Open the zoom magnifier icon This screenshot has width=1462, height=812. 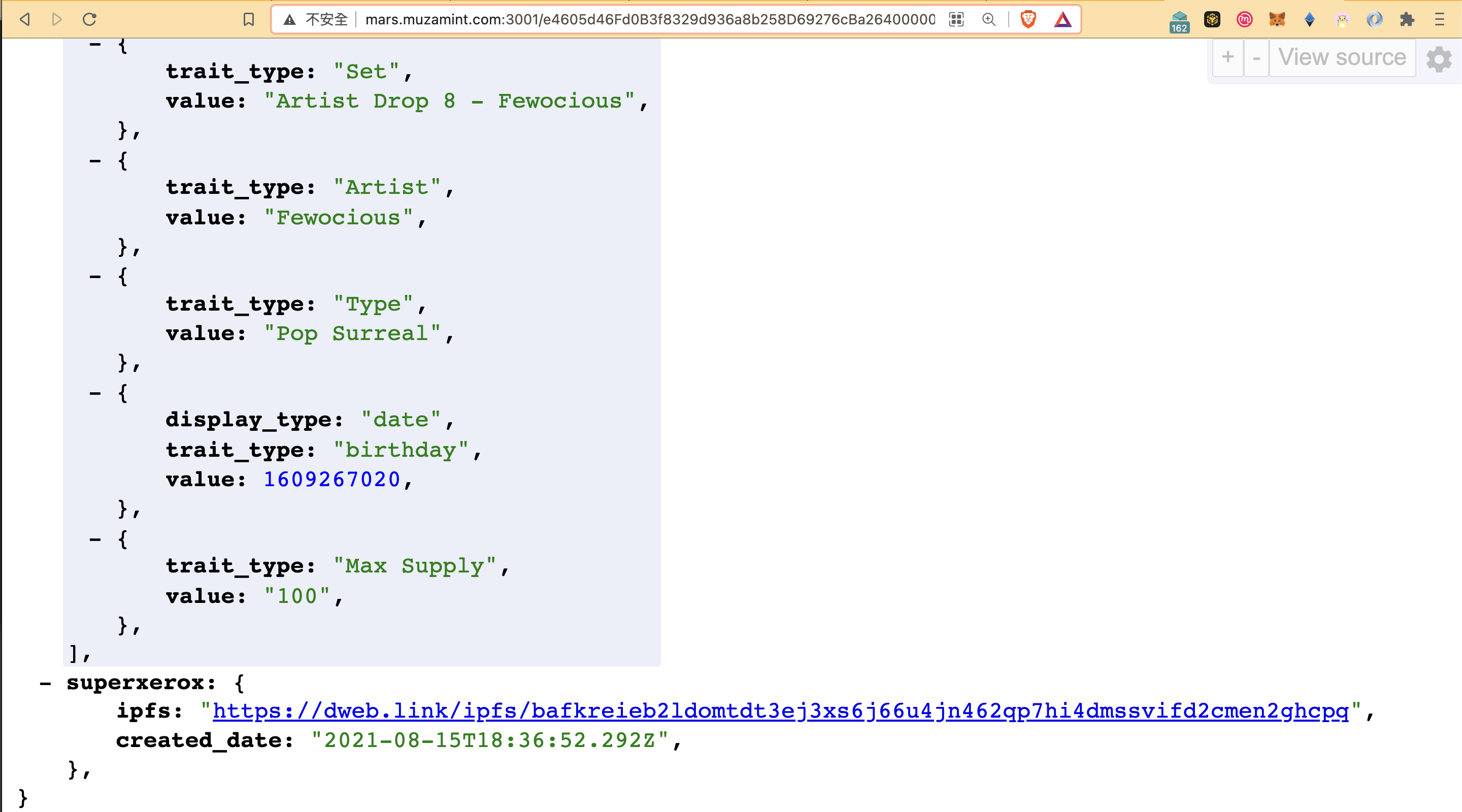989,20
